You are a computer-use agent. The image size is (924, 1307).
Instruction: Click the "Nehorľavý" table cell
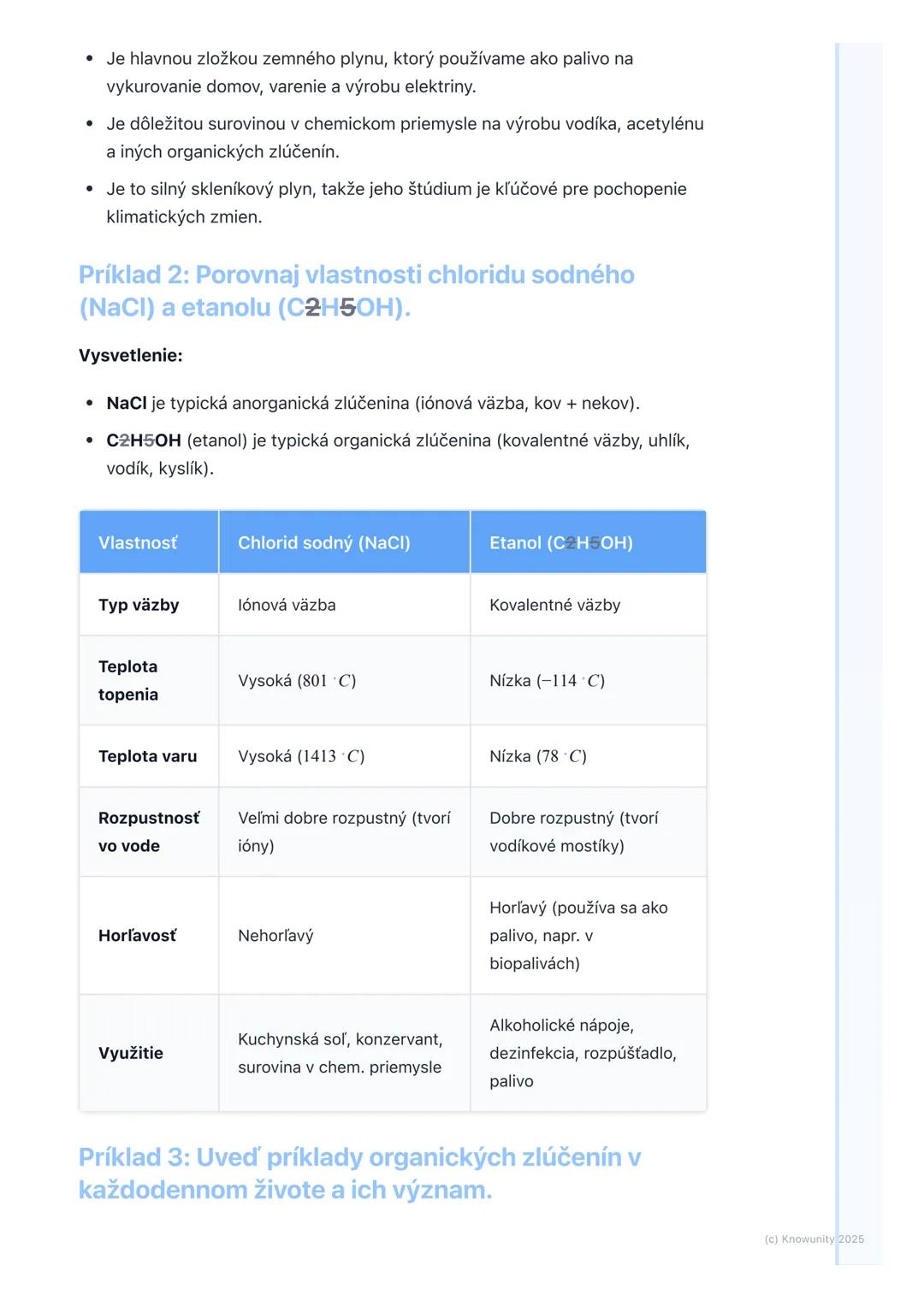pos(275,936)
